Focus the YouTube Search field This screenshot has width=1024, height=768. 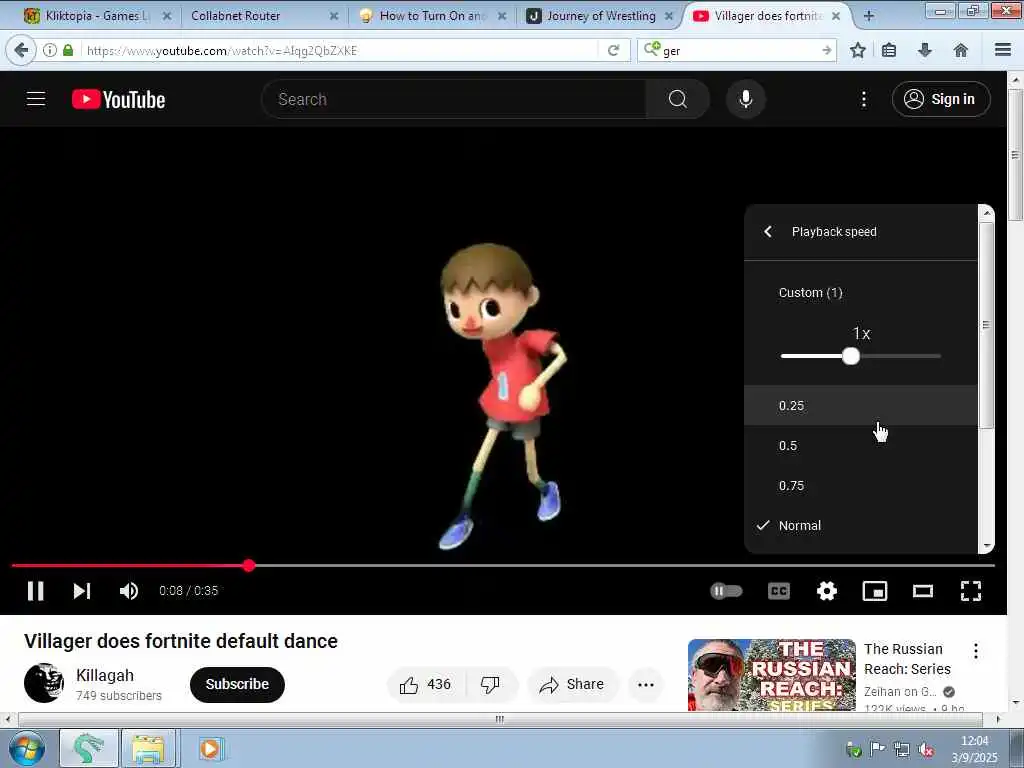tap(454, 99)
